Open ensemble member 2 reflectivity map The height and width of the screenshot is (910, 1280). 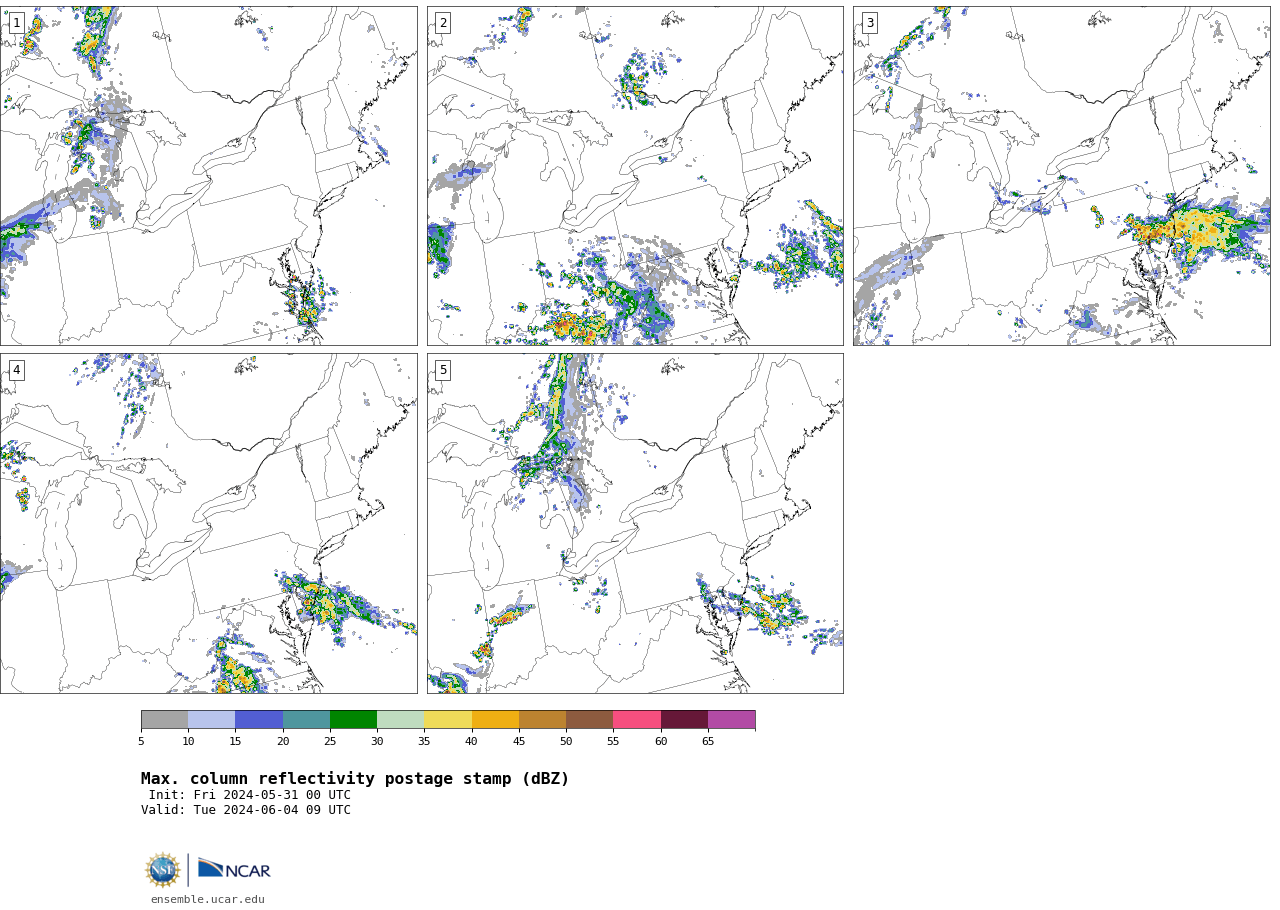[635, 176]
